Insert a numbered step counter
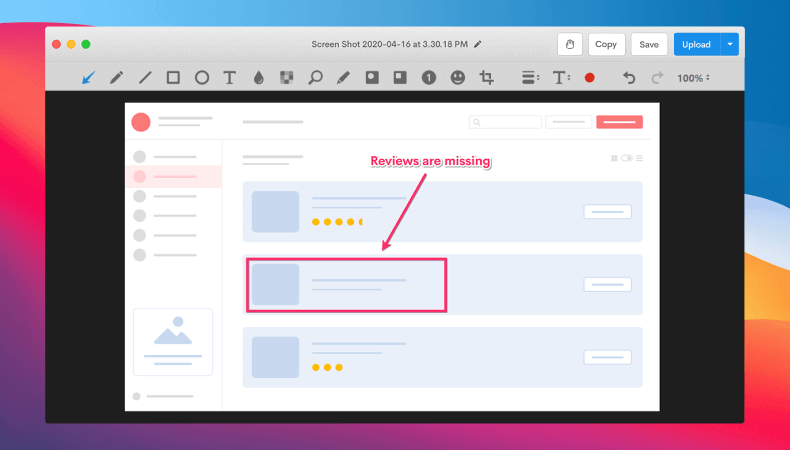This screenshot has width=790, height=451. coord(429,77)
